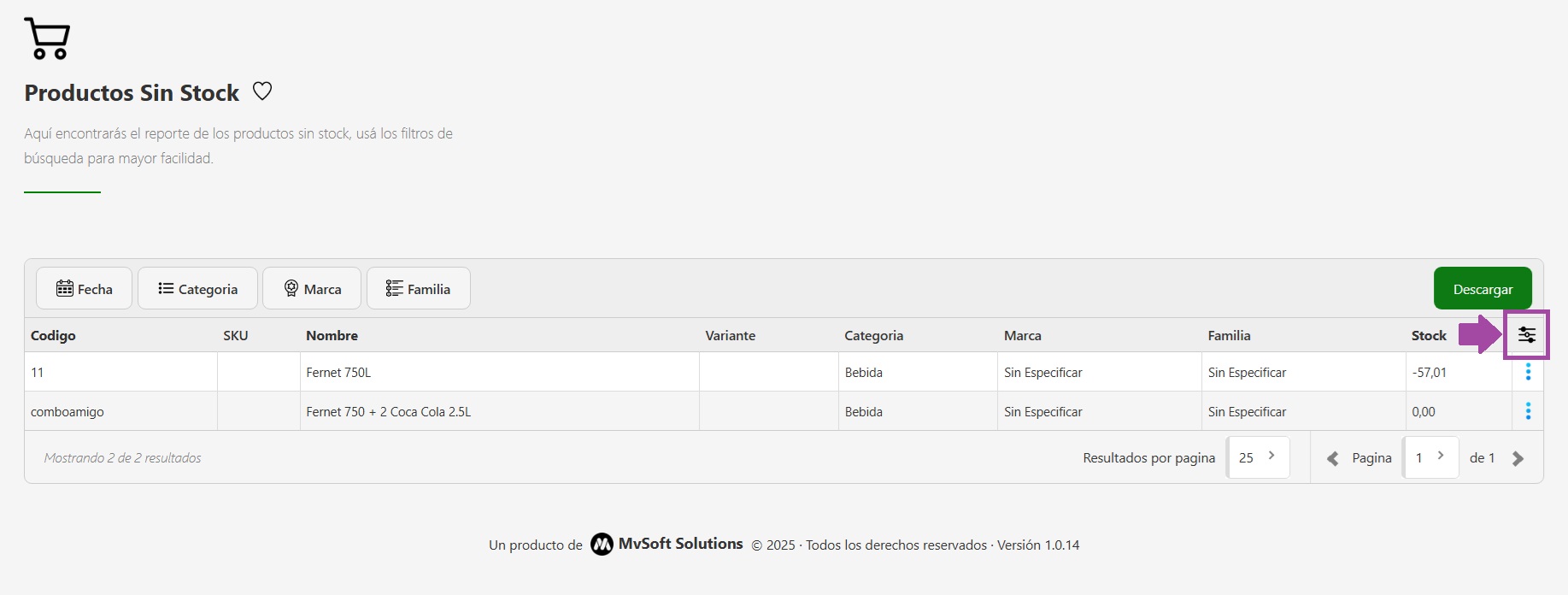Expand the page number selector
This screenshot has height=595, width=1568.
pos(1430,457)
